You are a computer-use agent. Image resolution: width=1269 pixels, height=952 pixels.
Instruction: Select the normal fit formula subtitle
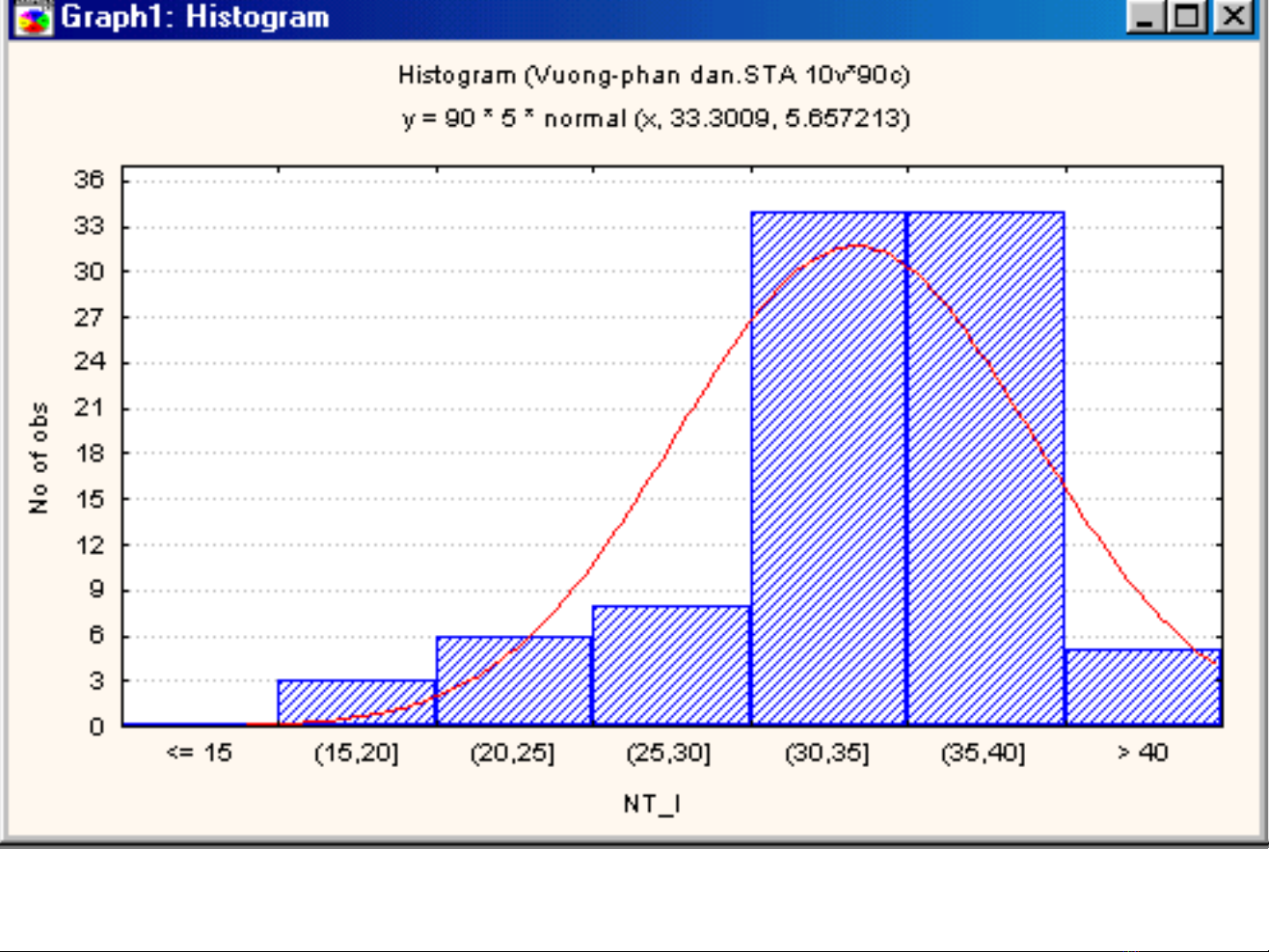(x=656, y=119)
